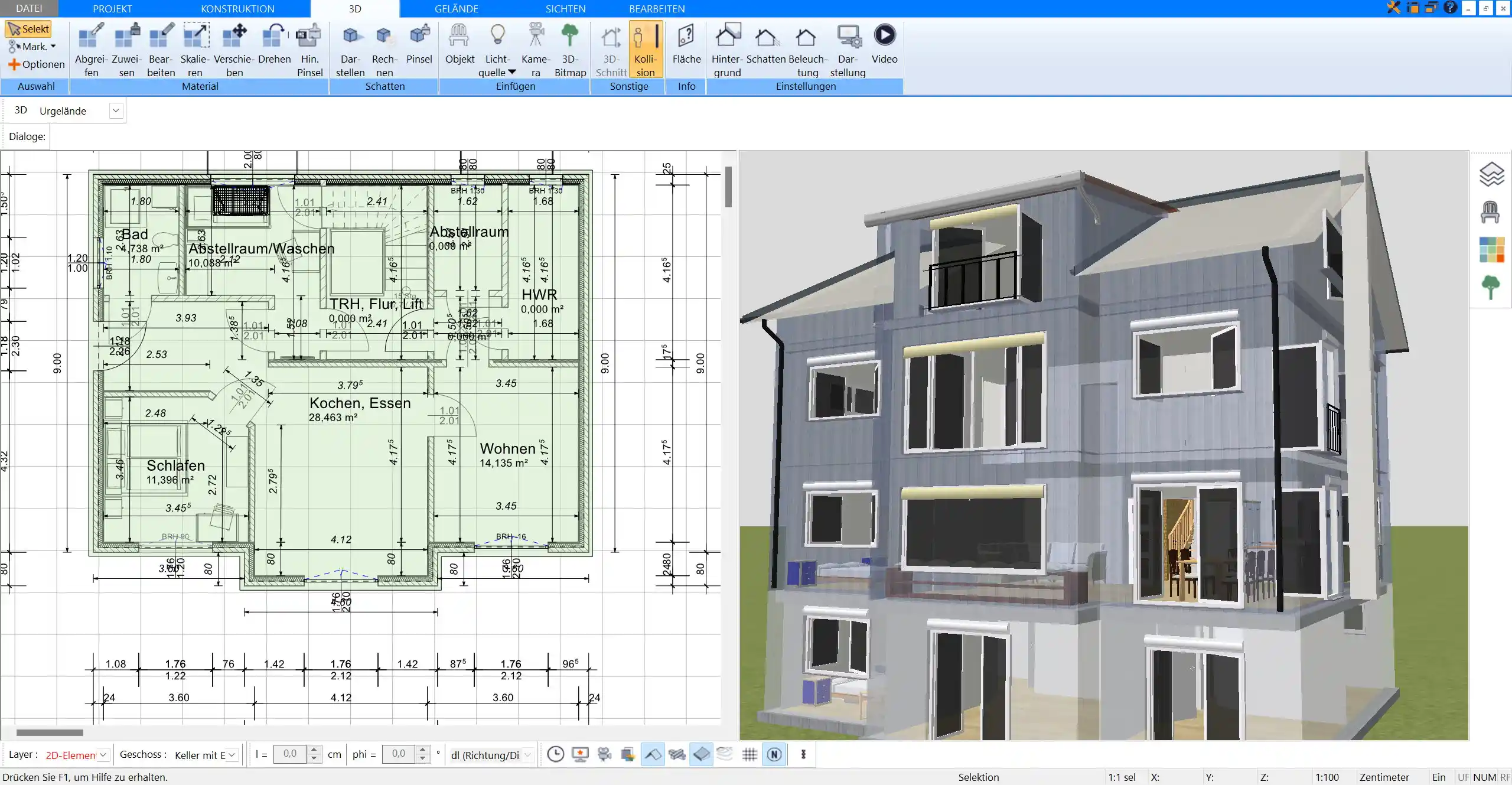Image resolution: width=1512 pixels, height=785 pixels.
Task: Click the toolbar overflow handle icon
Action: pyautogui.click(x=803, y=754)
